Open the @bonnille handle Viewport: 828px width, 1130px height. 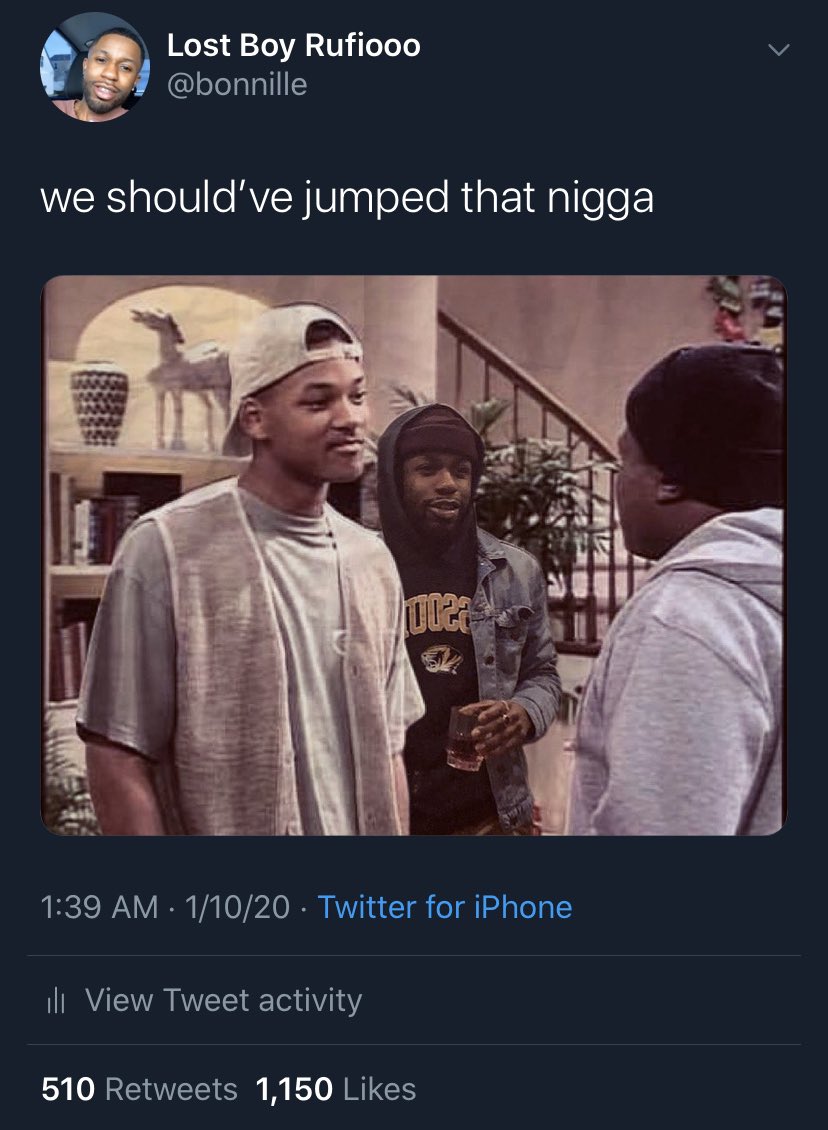click(x=237, y=85)
